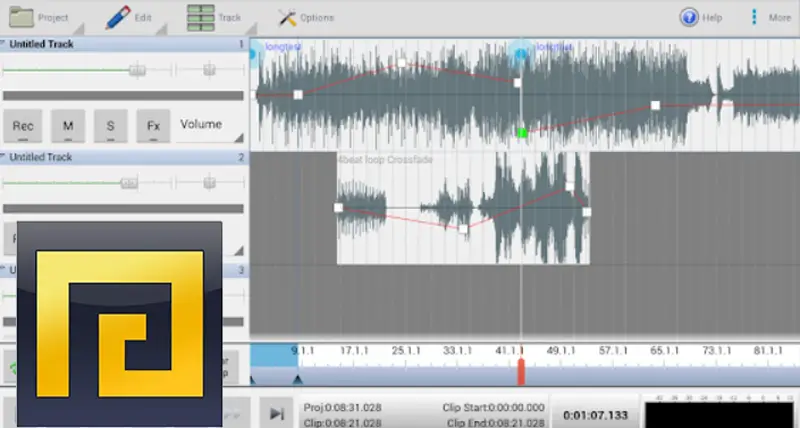
Task: Open track 2 automation dropdown corner arrow
Action: [x=238, y=250]
